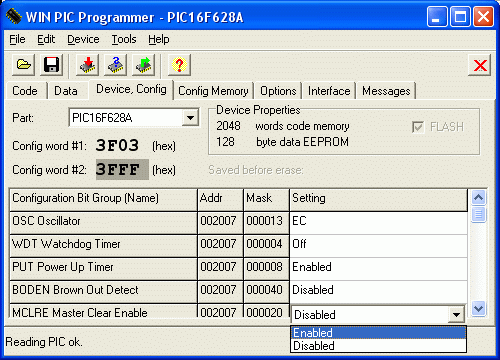Click the save floppy disk icon

tap(51, 65)
